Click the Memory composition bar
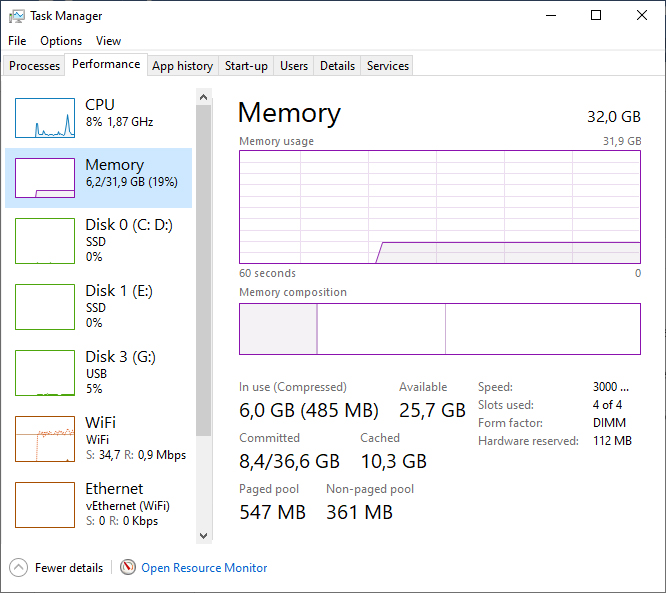The width and height of the screenshot is (666, 593). [x=440, y=329]
